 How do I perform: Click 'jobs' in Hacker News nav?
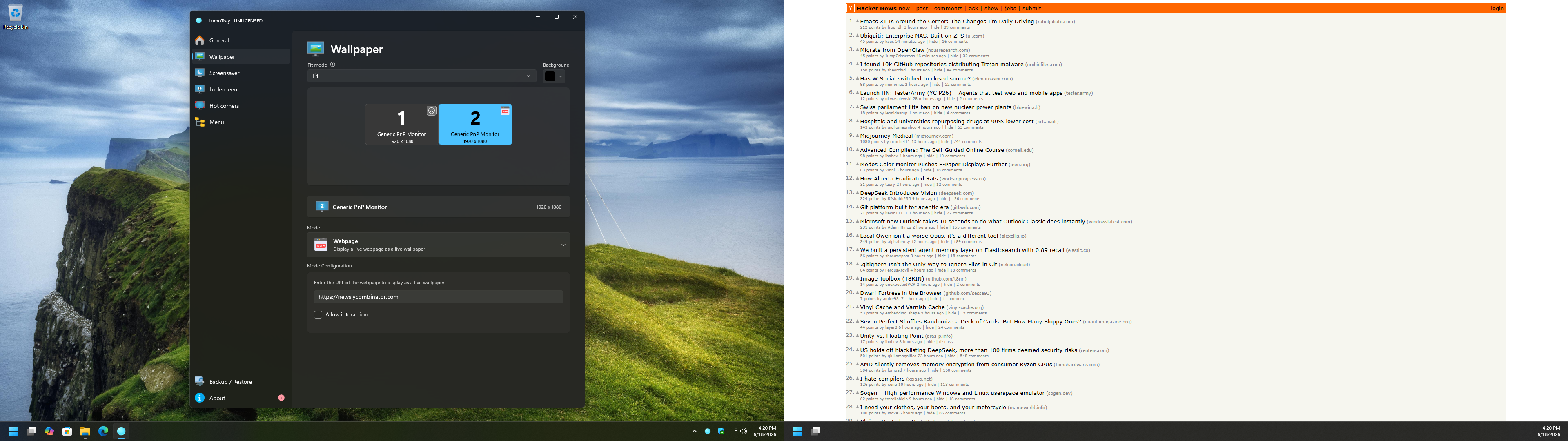point(1011,9)
